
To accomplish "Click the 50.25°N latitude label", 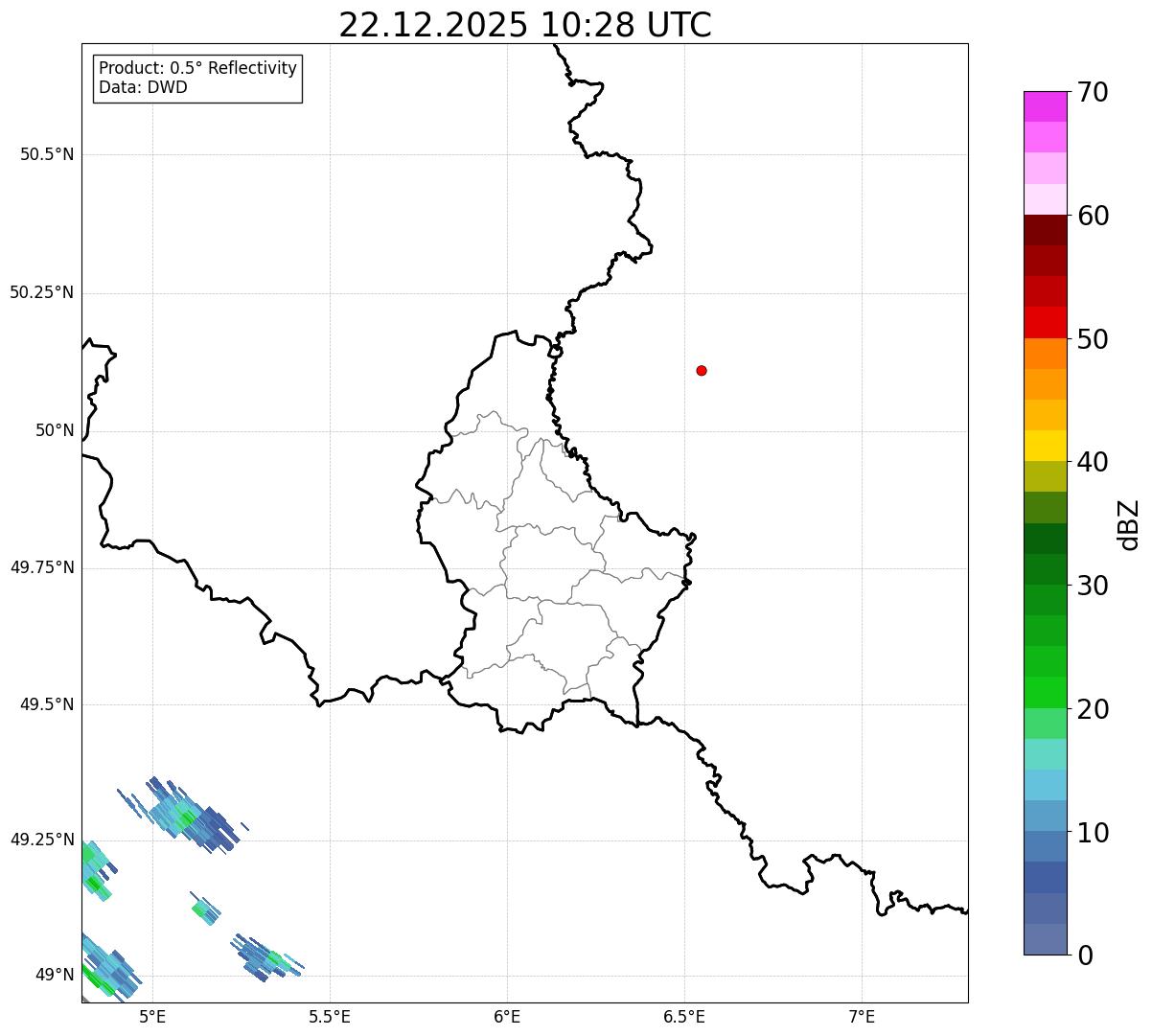I will click(41, 292).
